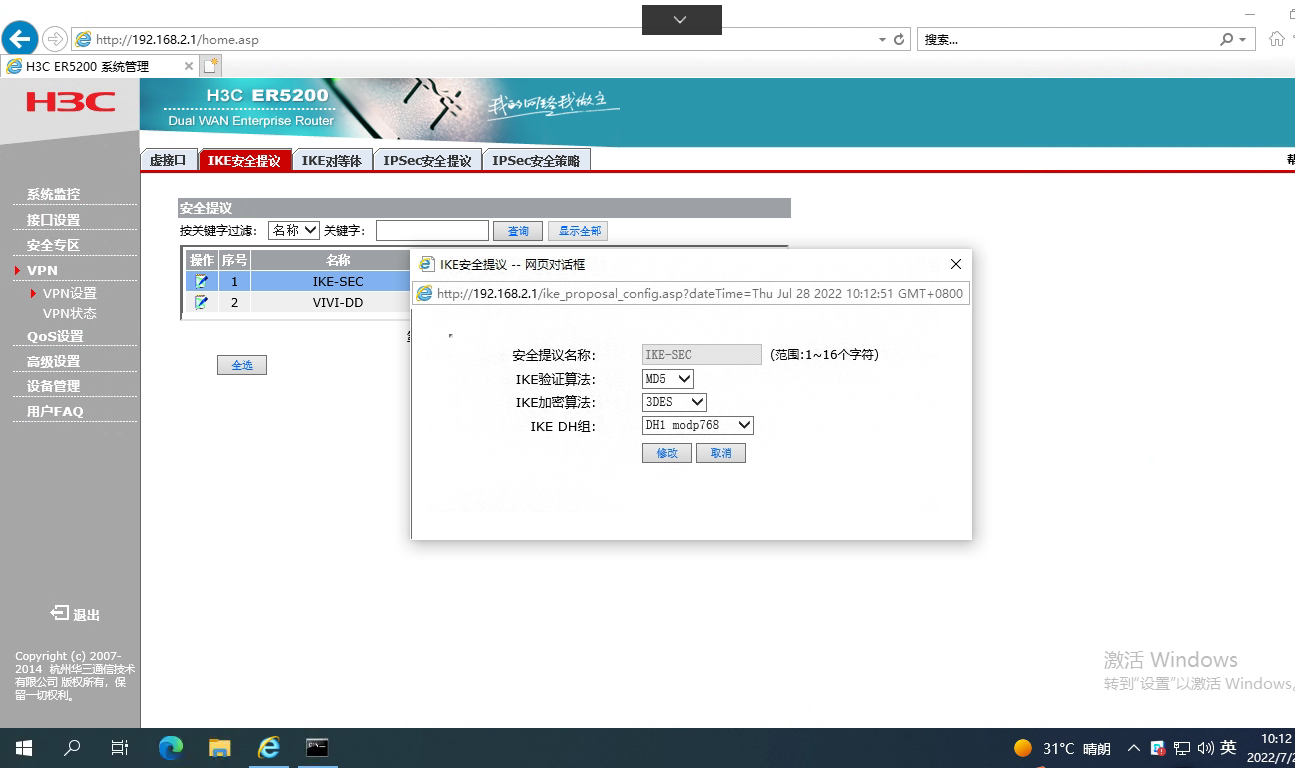Click the 名称 column header

pyautogui.click(x=338, y=260)
